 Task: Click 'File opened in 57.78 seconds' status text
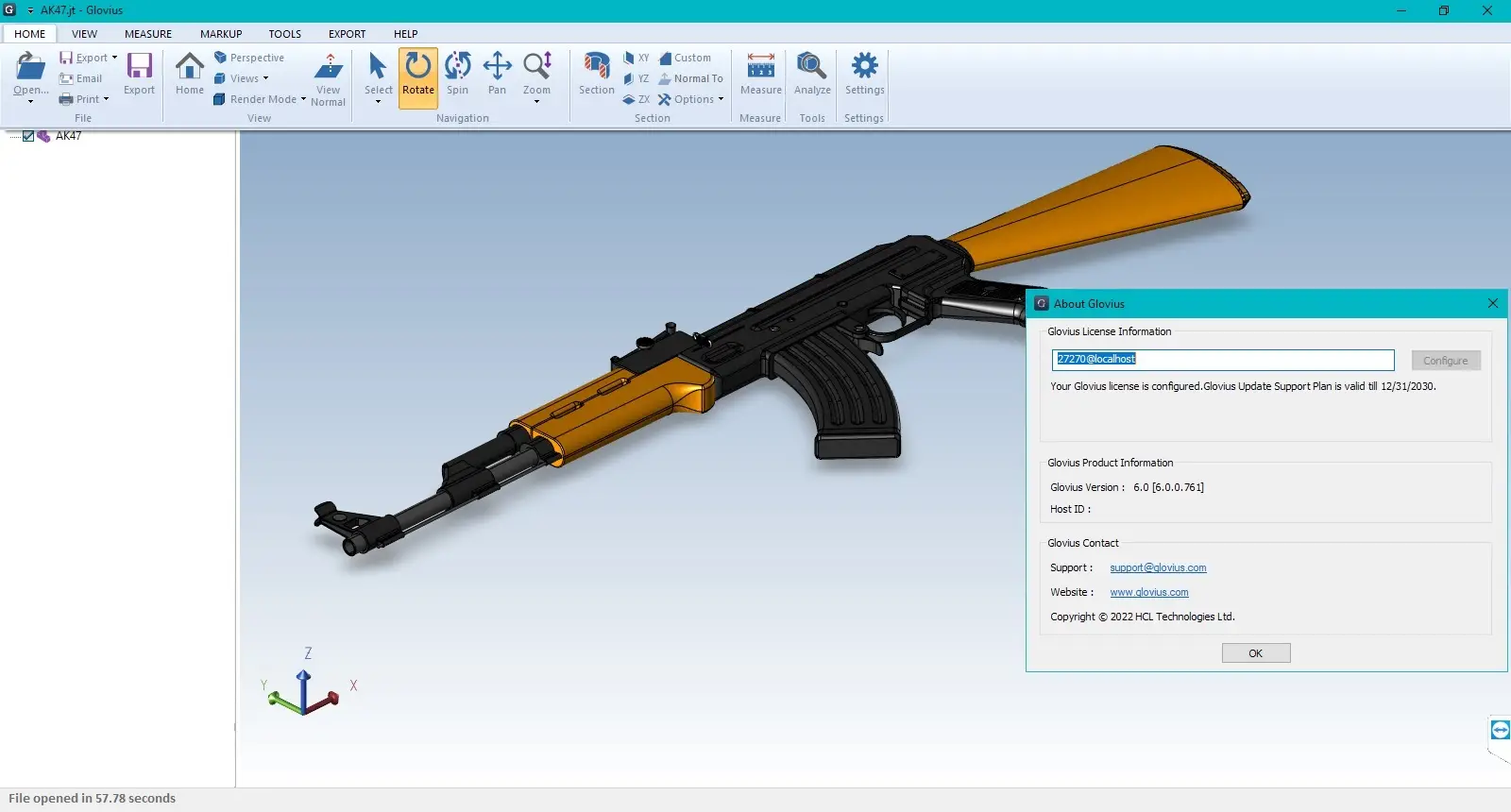92,799
